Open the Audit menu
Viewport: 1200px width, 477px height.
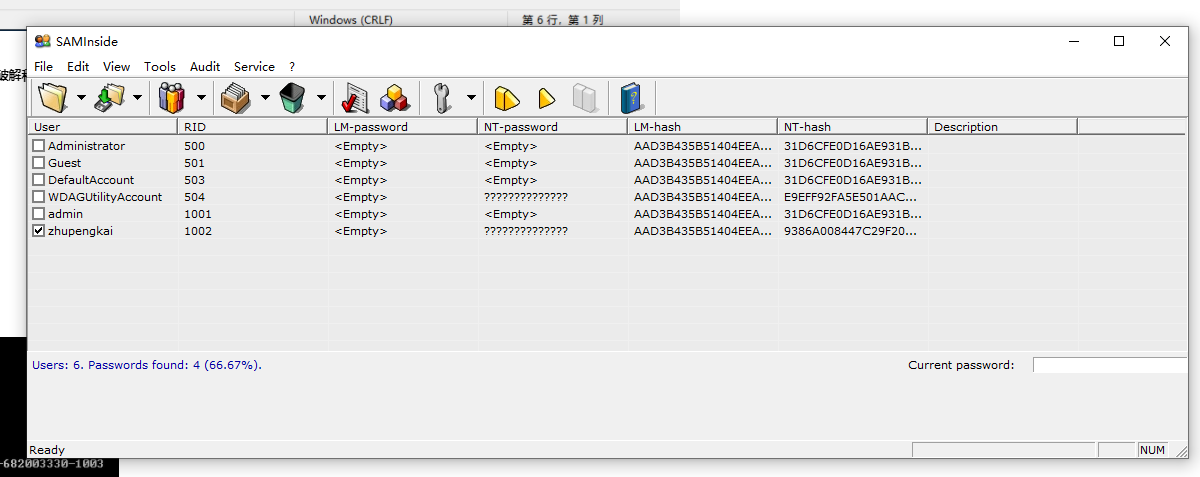pos(205,67)
